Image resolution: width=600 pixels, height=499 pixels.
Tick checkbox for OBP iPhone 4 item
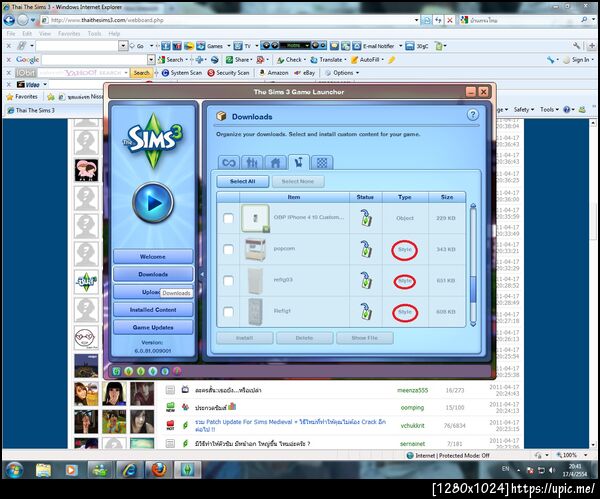point(228,218)
